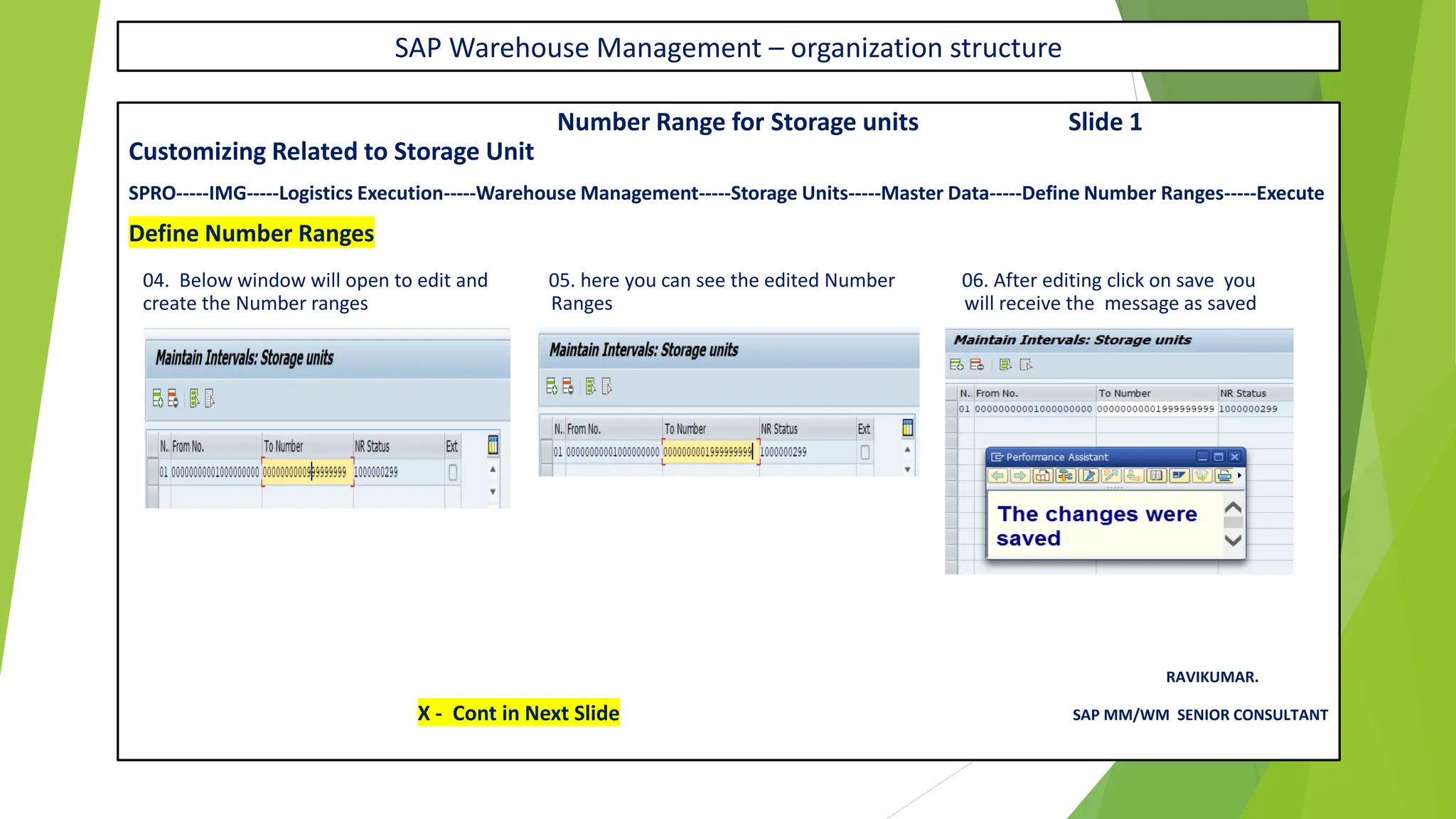
Task: Click 'Ext' column header in step 05
Action: 864,429
